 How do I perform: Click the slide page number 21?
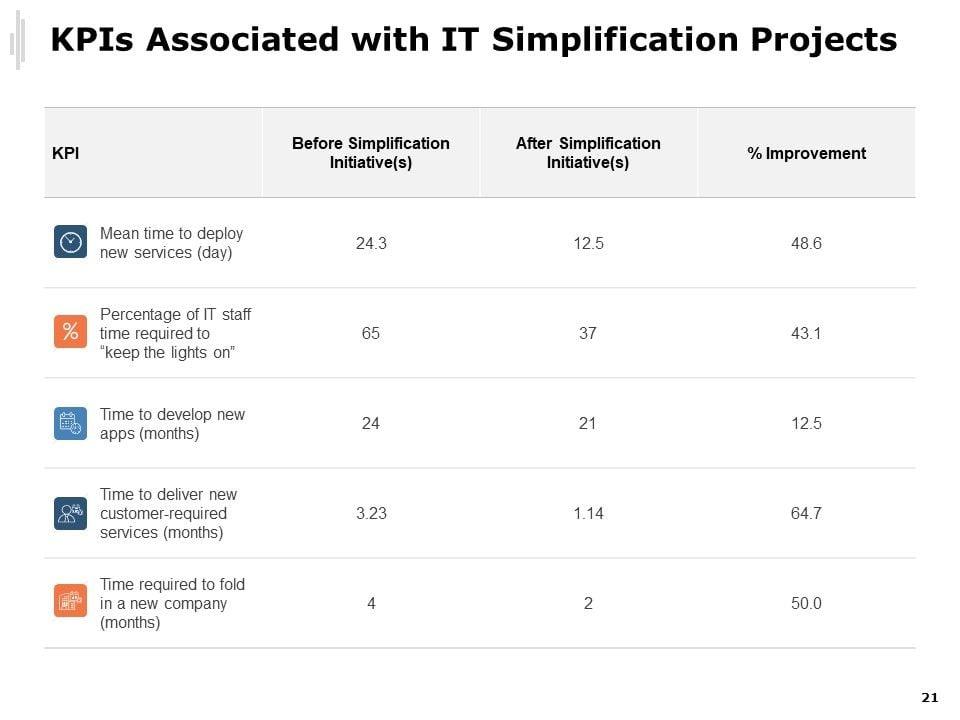point(930,698)
